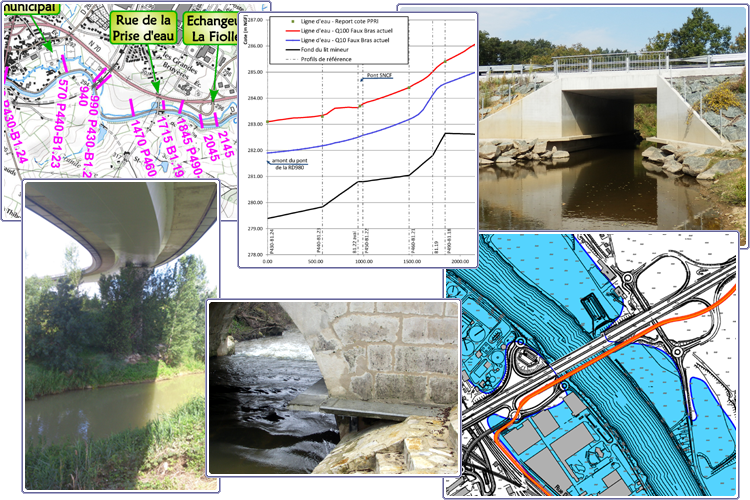Click the 'Rue de la Prise d'eau' map label
750x500 pixels.
pos(143,29)
